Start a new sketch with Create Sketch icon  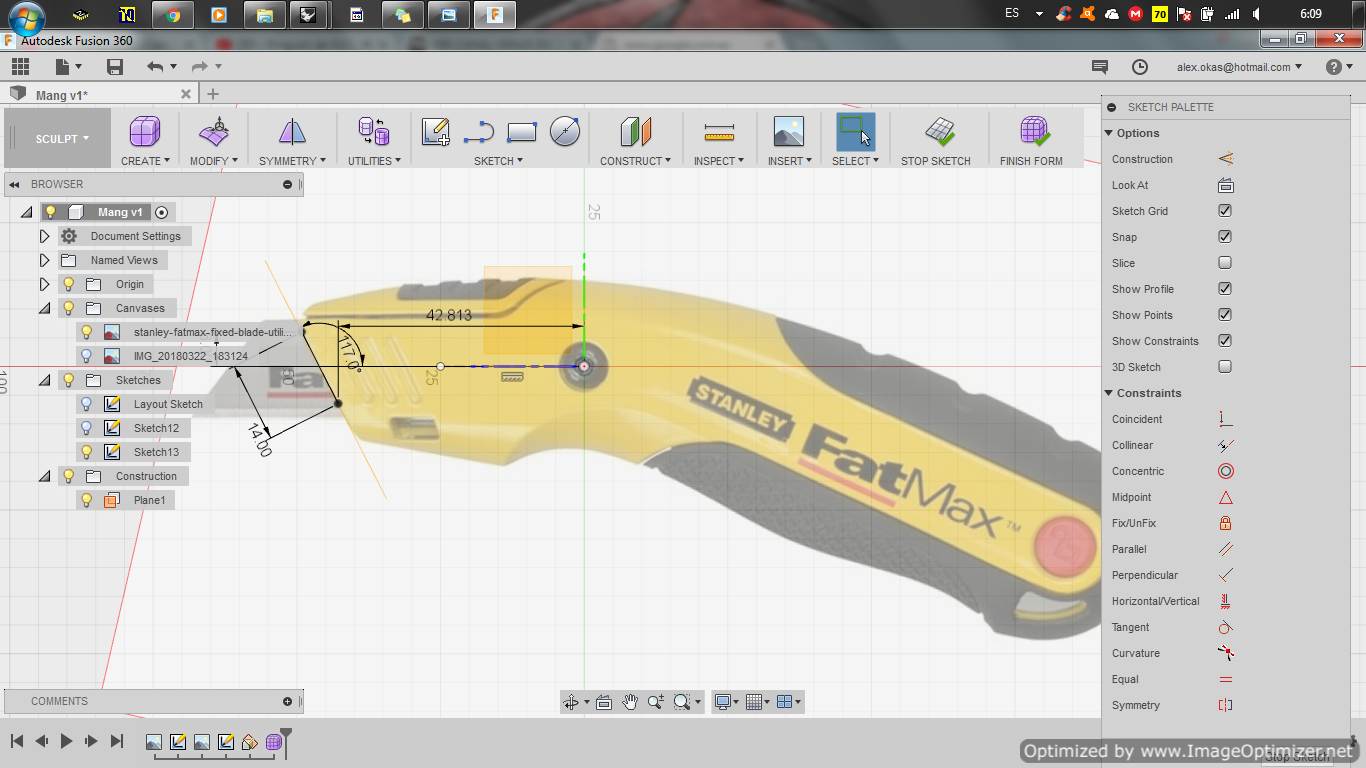(x=436, y=132)
